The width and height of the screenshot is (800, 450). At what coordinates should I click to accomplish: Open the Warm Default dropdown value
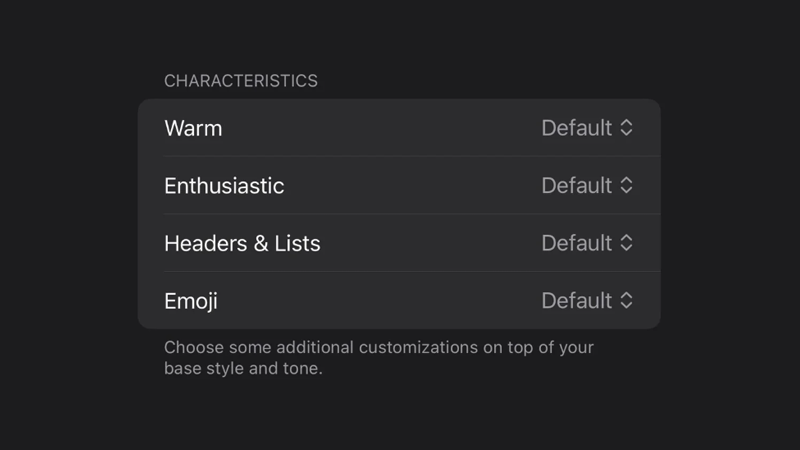[x=577, y=128]
